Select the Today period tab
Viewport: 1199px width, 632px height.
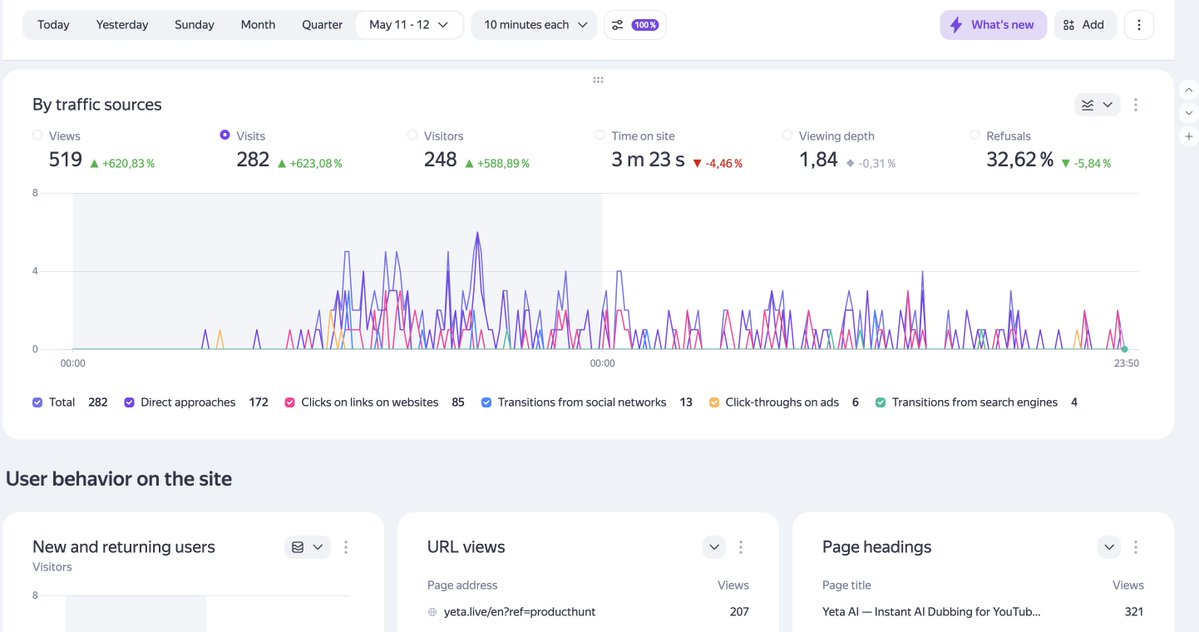pyautogui.click(x=54, y=24)
